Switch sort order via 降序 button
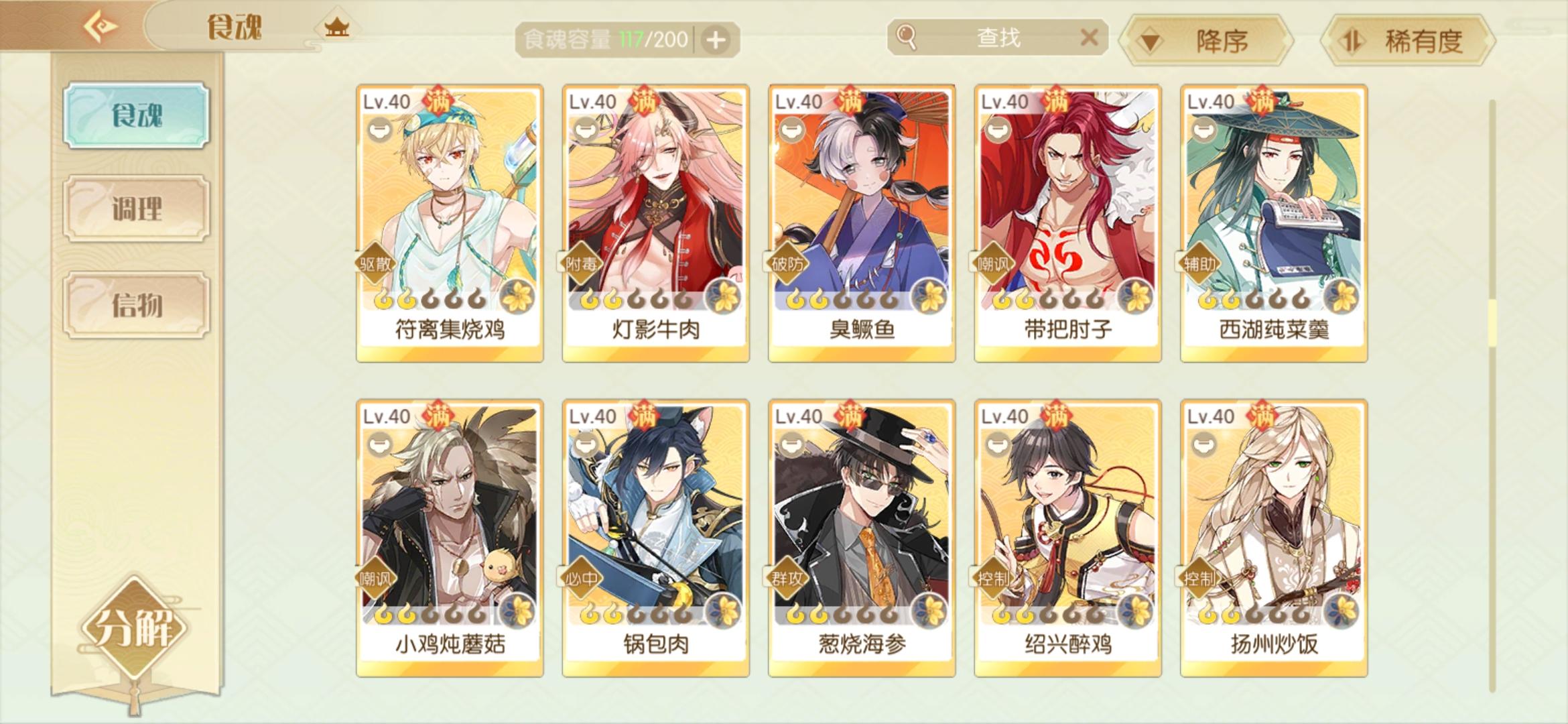Screen dimensions: 1568x724 coord(1207,41)
